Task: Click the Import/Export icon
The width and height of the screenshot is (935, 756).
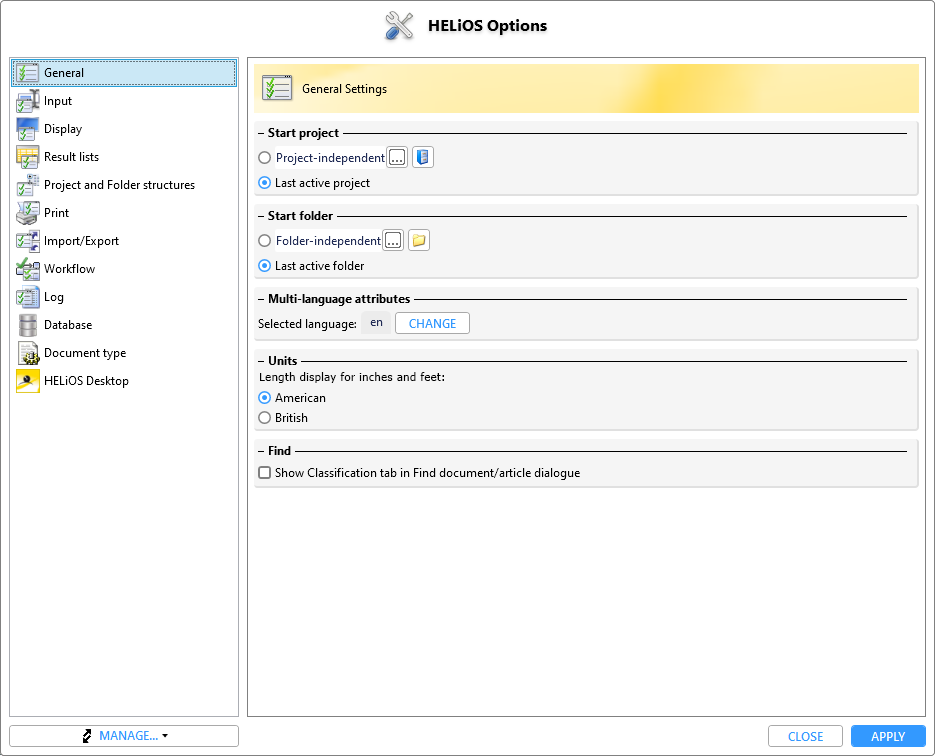Action: pyautogui.click(x=27, y=241)
